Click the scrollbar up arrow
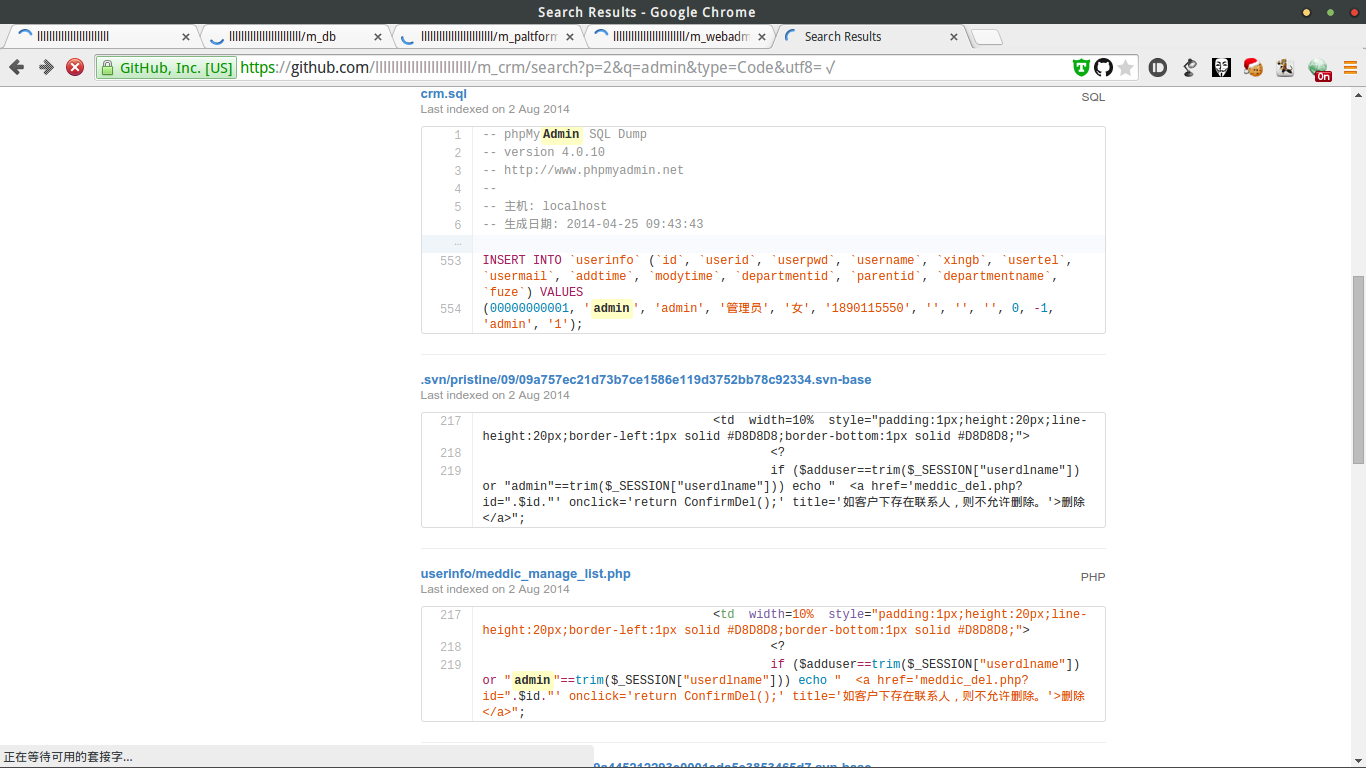The image size is (1366, 768). (x=1358, y=95)
